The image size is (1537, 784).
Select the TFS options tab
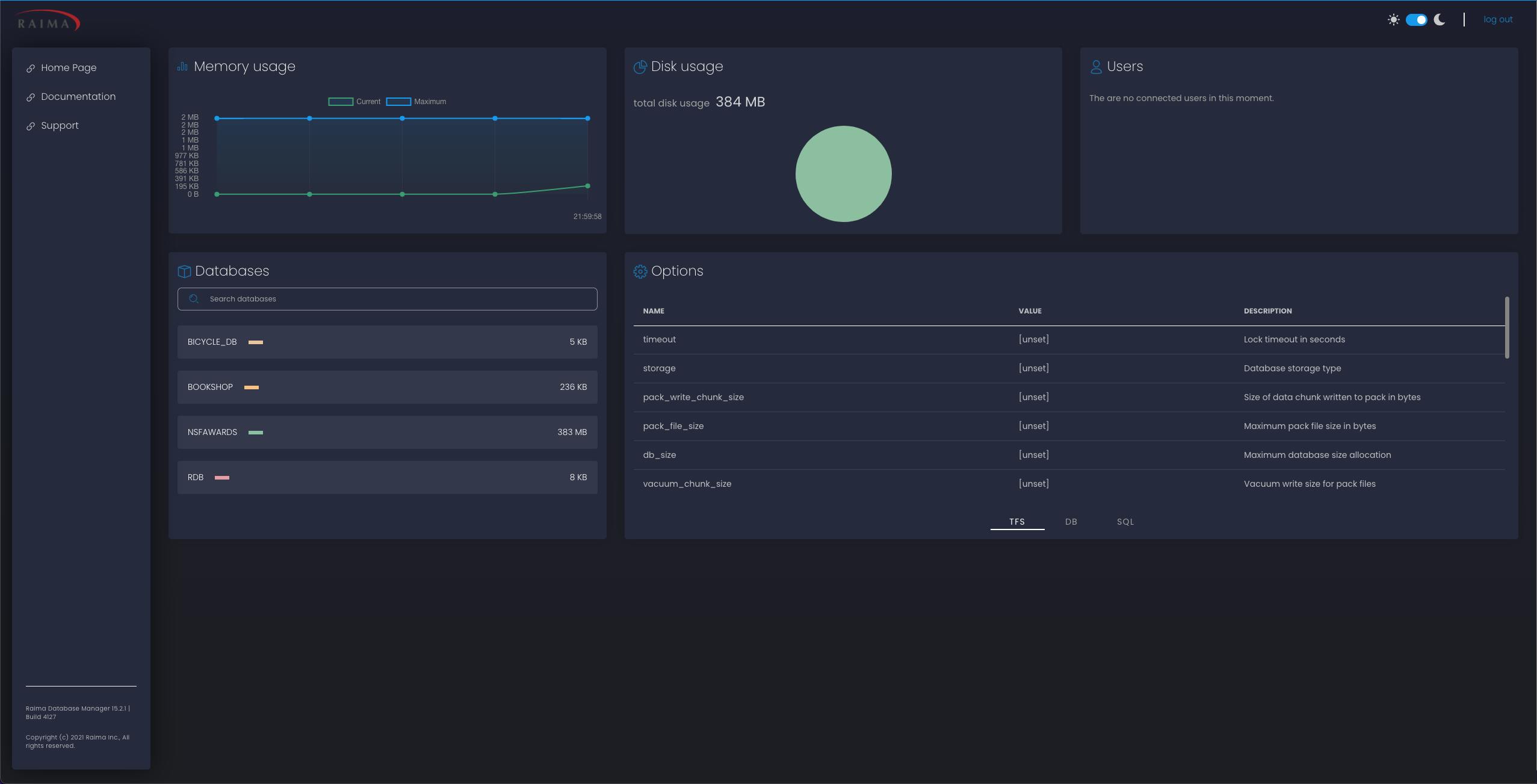pyautogui.click(x=1017, y=522)
